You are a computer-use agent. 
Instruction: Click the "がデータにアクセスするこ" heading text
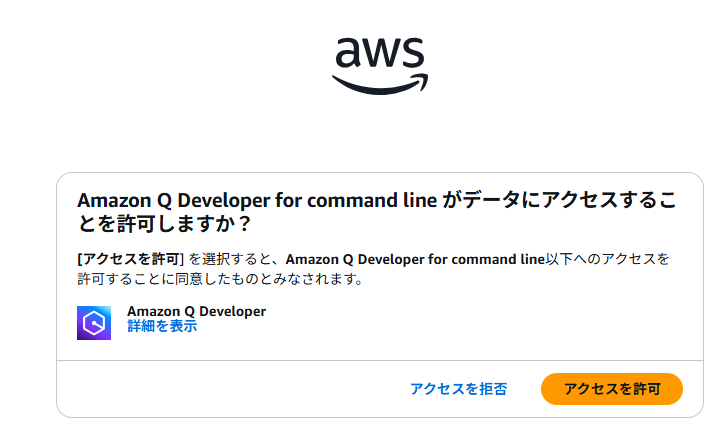point(560,200)
